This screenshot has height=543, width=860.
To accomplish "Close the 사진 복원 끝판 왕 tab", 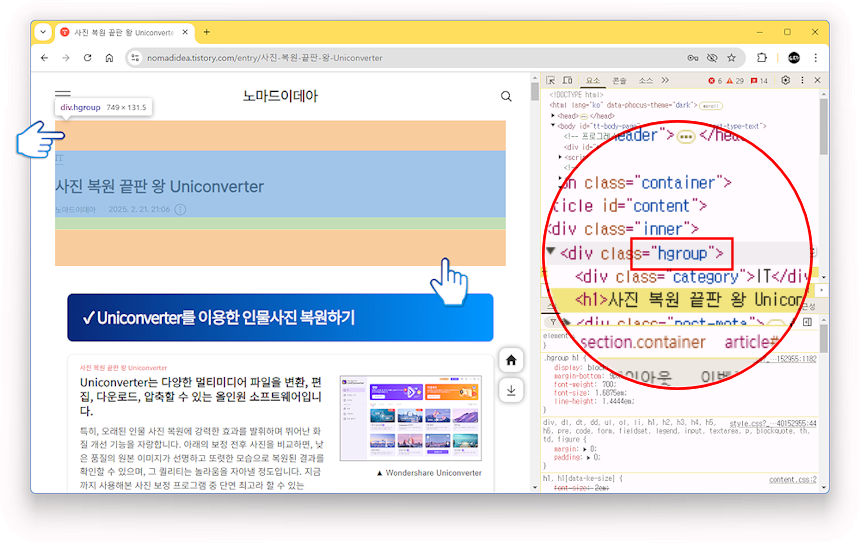I will (x=185, y=32).
